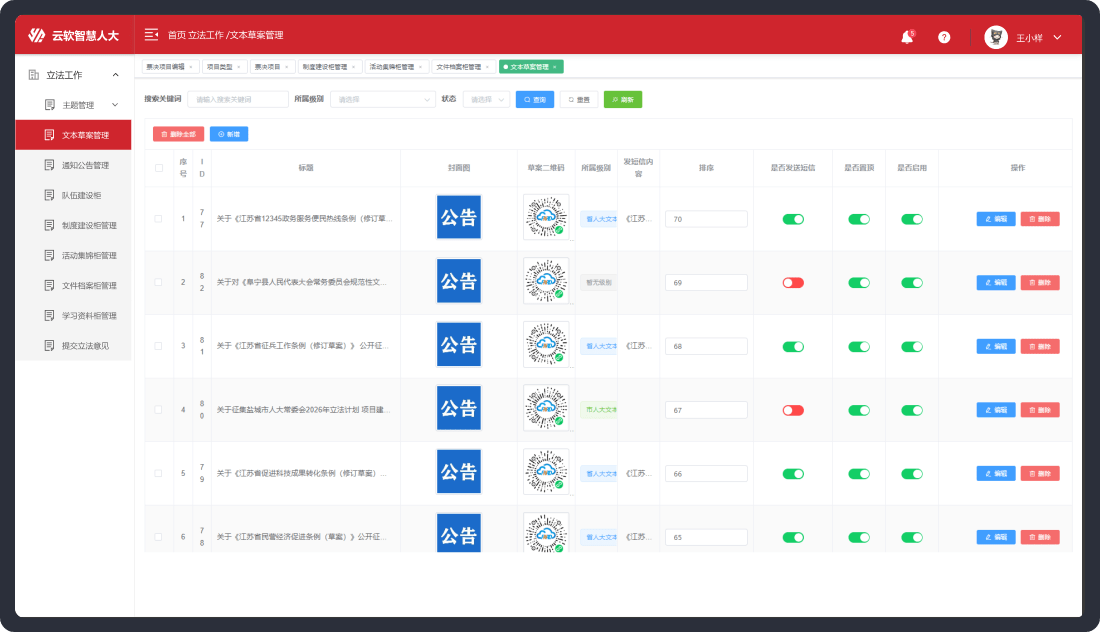This screenshot has height=632, width=1100.
Task: Click 编辑 on the first row
Action: point(994,218)
